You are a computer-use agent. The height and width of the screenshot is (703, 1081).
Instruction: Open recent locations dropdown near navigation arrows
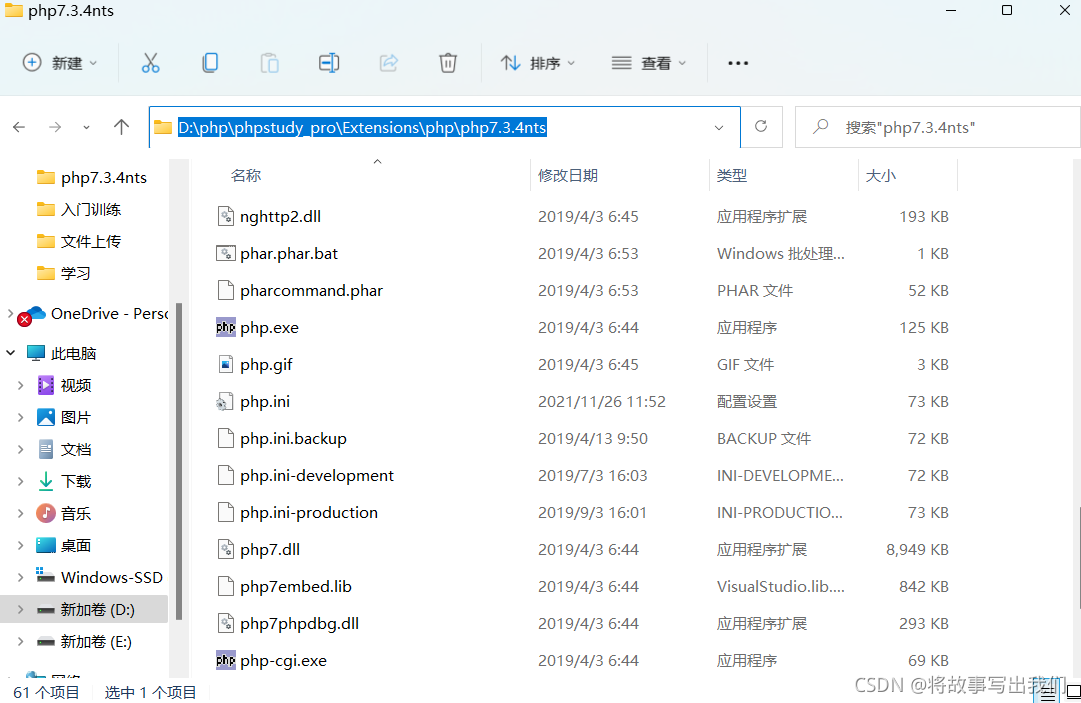click(x=86, y=128)
